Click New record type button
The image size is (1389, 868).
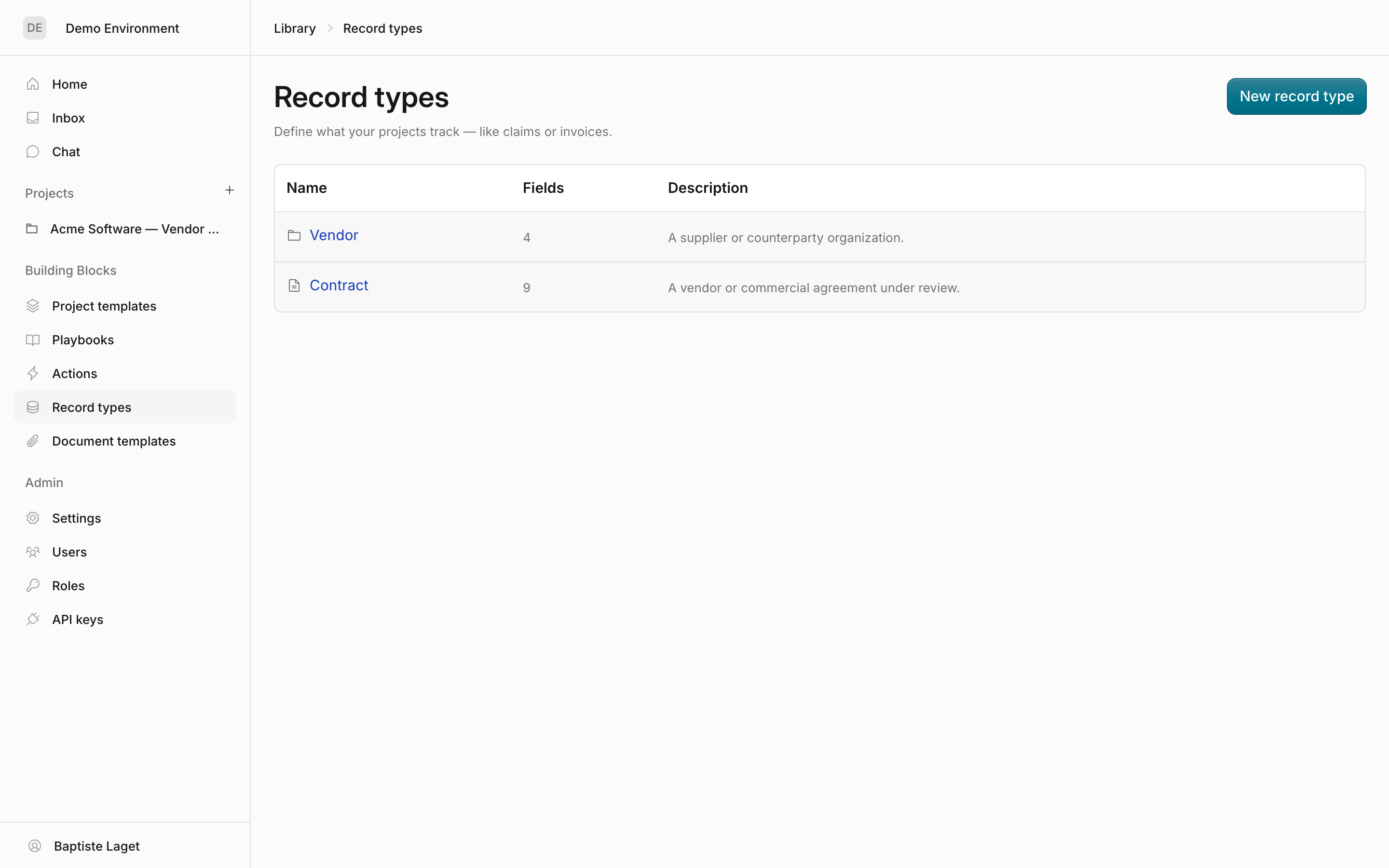(1296, 96)
